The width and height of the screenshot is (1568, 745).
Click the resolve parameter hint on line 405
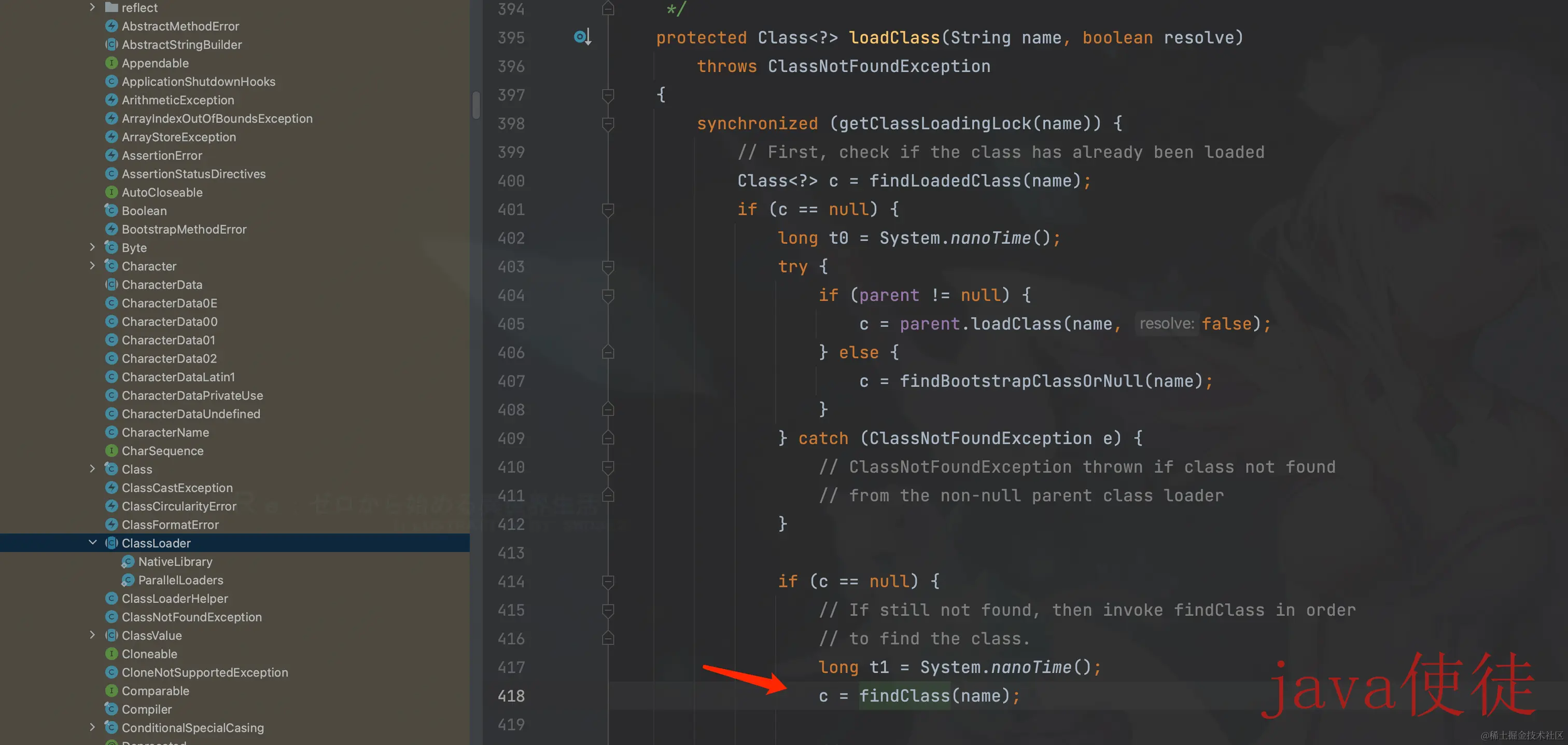click(1166, 323)
